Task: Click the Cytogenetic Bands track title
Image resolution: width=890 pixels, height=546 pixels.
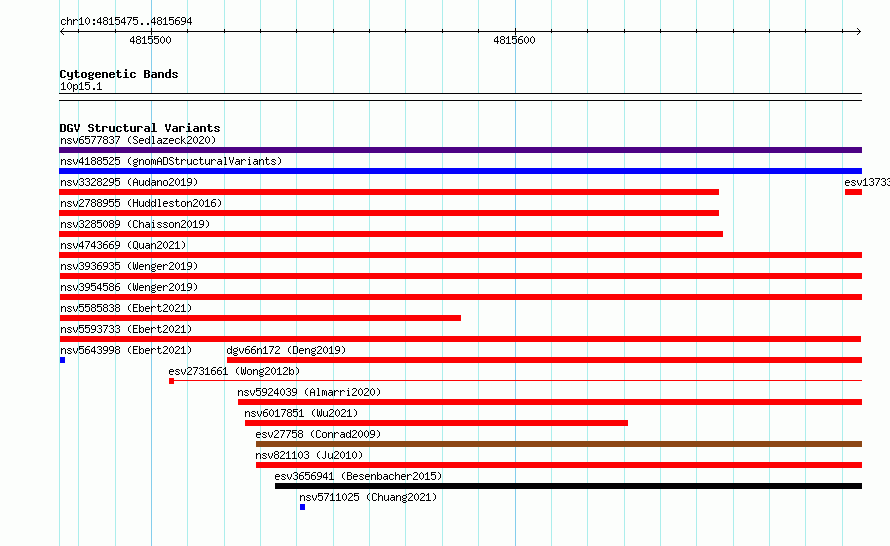Action: (119, 74)
